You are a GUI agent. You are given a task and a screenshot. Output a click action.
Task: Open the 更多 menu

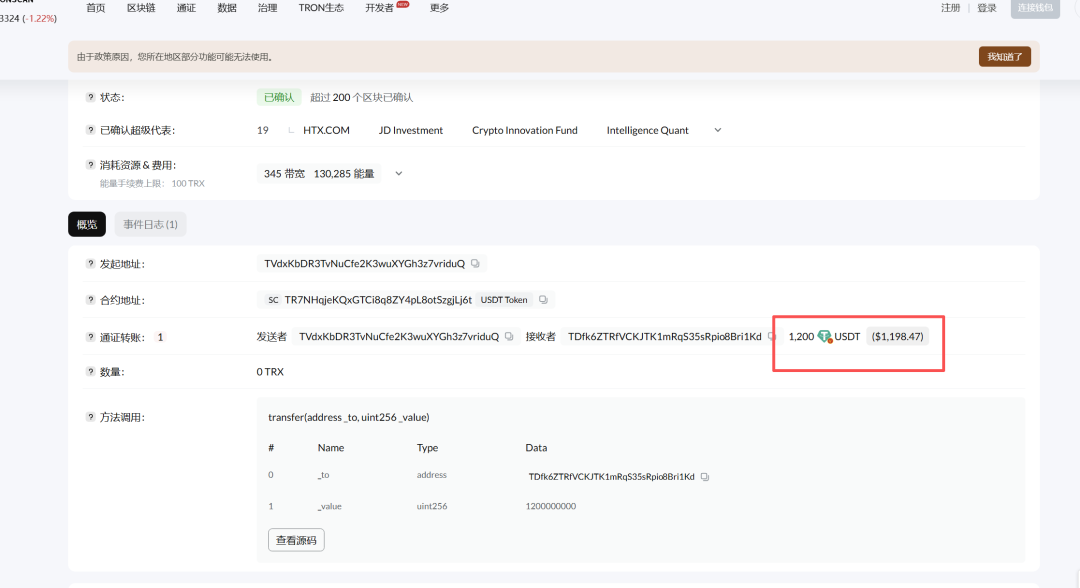click(x=439, y=8)
